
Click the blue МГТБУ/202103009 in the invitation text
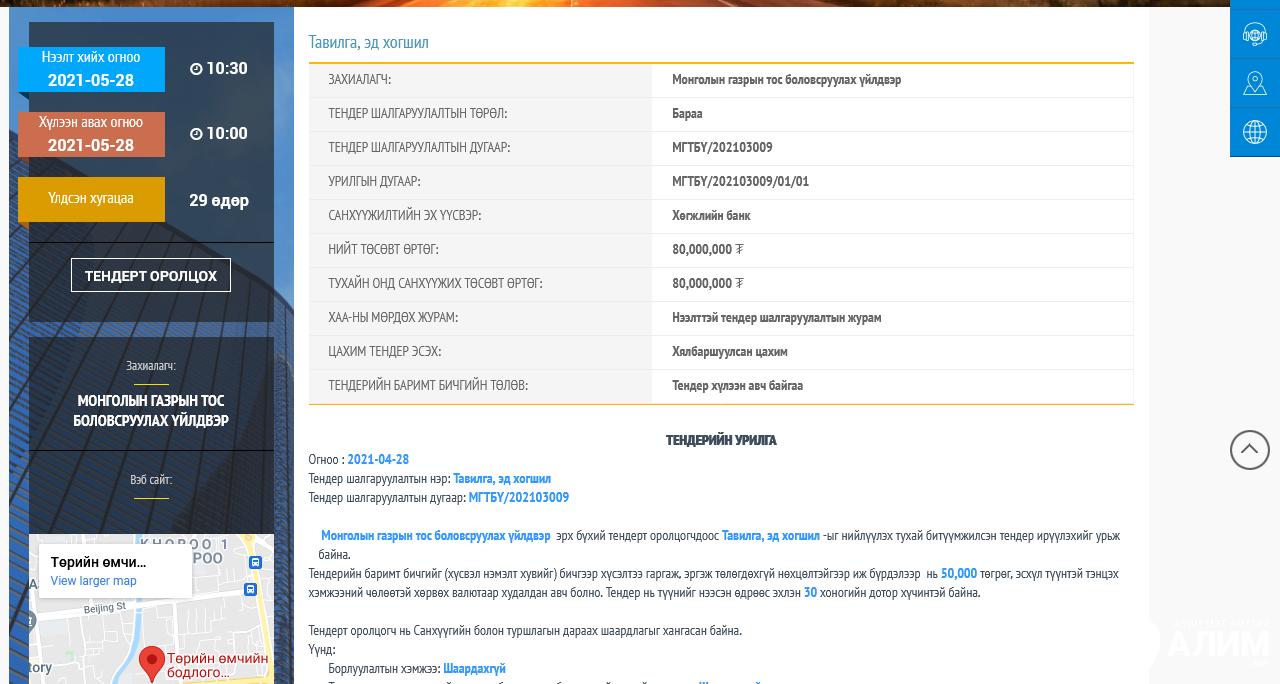pos(519,498)
